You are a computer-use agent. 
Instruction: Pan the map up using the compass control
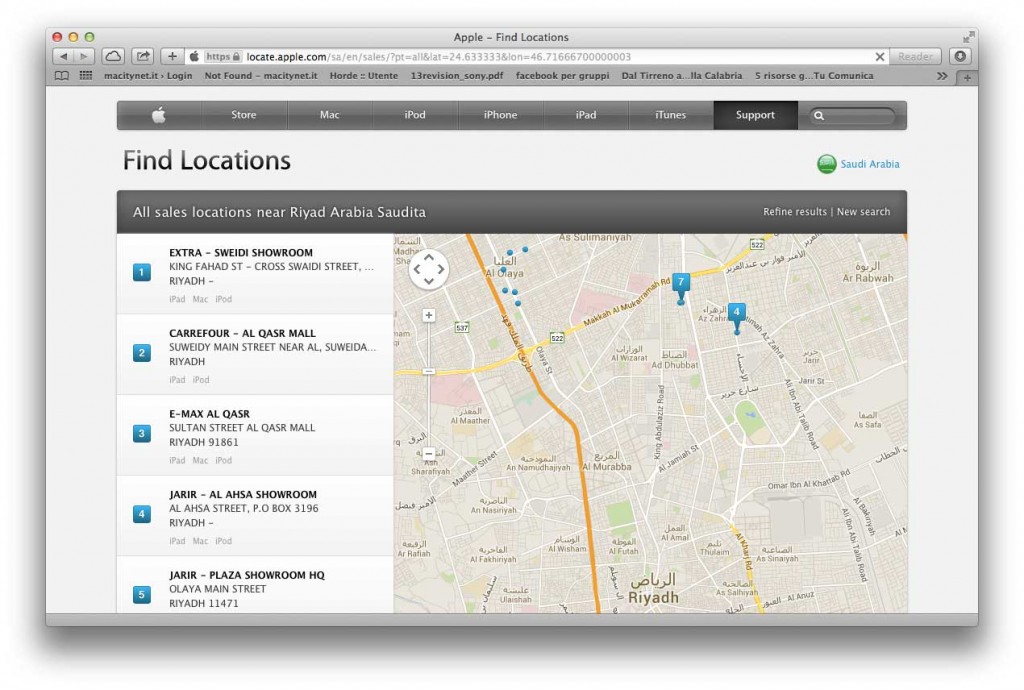click(x=428, y=256)
